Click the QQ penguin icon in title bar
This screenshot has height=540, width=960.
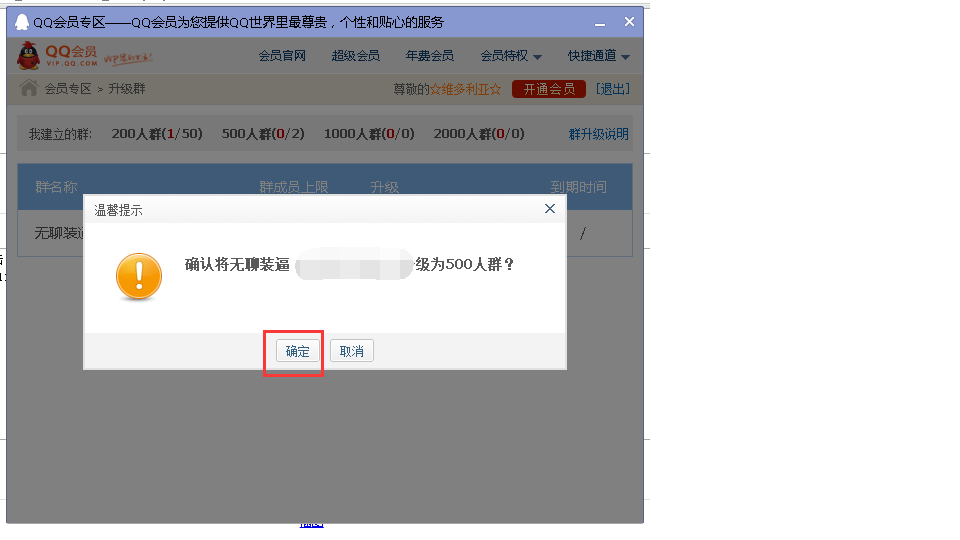click(22, 22)
